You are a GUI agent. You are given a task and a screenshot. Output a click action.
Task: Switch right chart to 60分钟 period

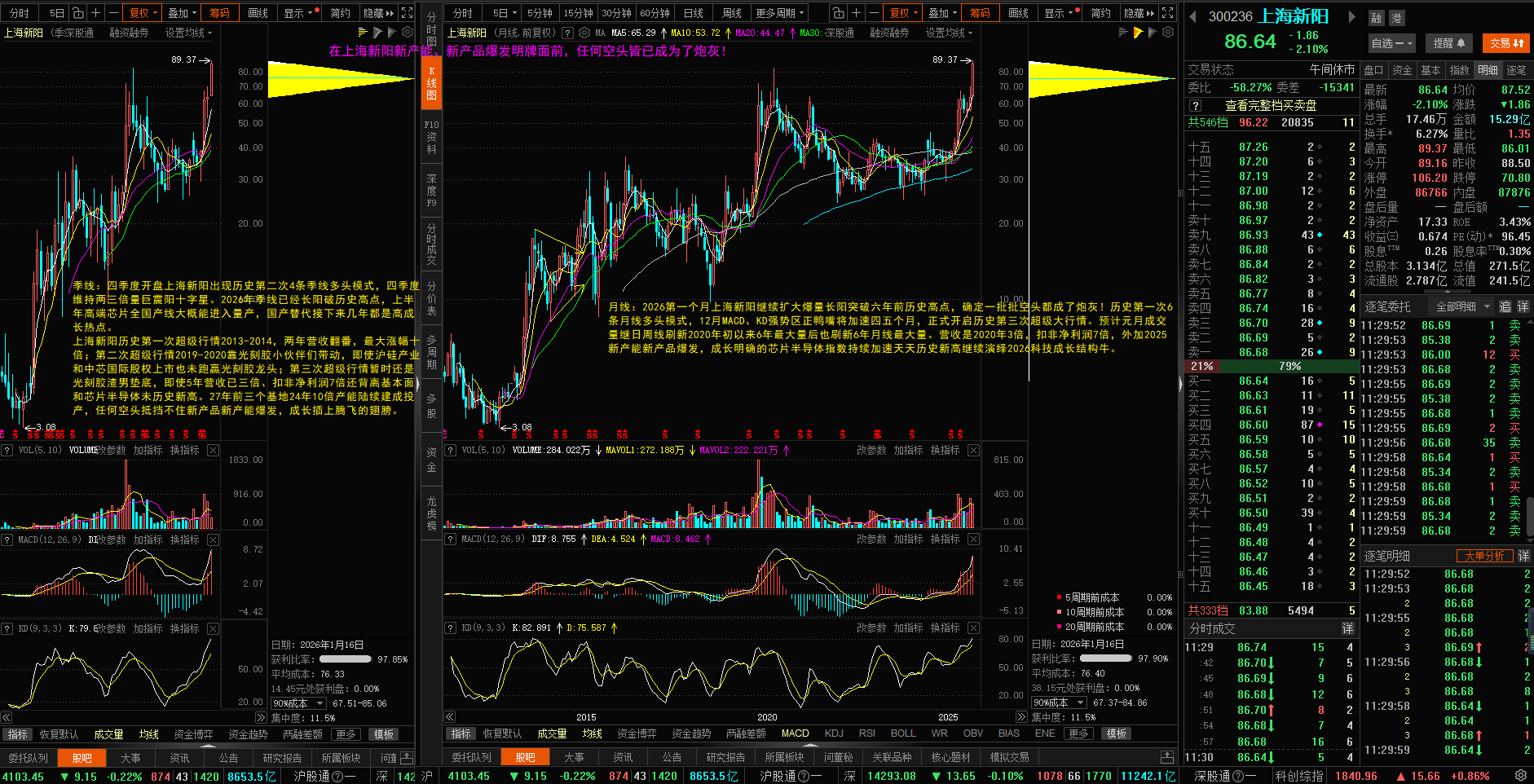point(655,13)
